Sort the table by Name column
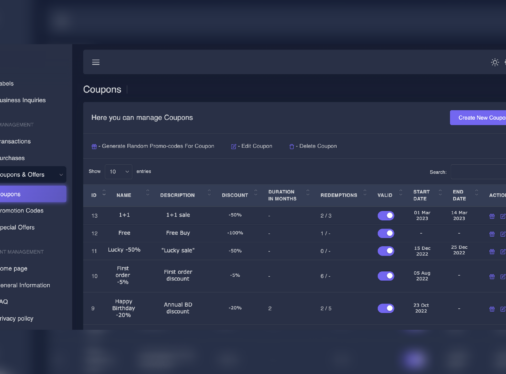Image resolution: width=506 pixels, height=374 pixels. [147, 193]
